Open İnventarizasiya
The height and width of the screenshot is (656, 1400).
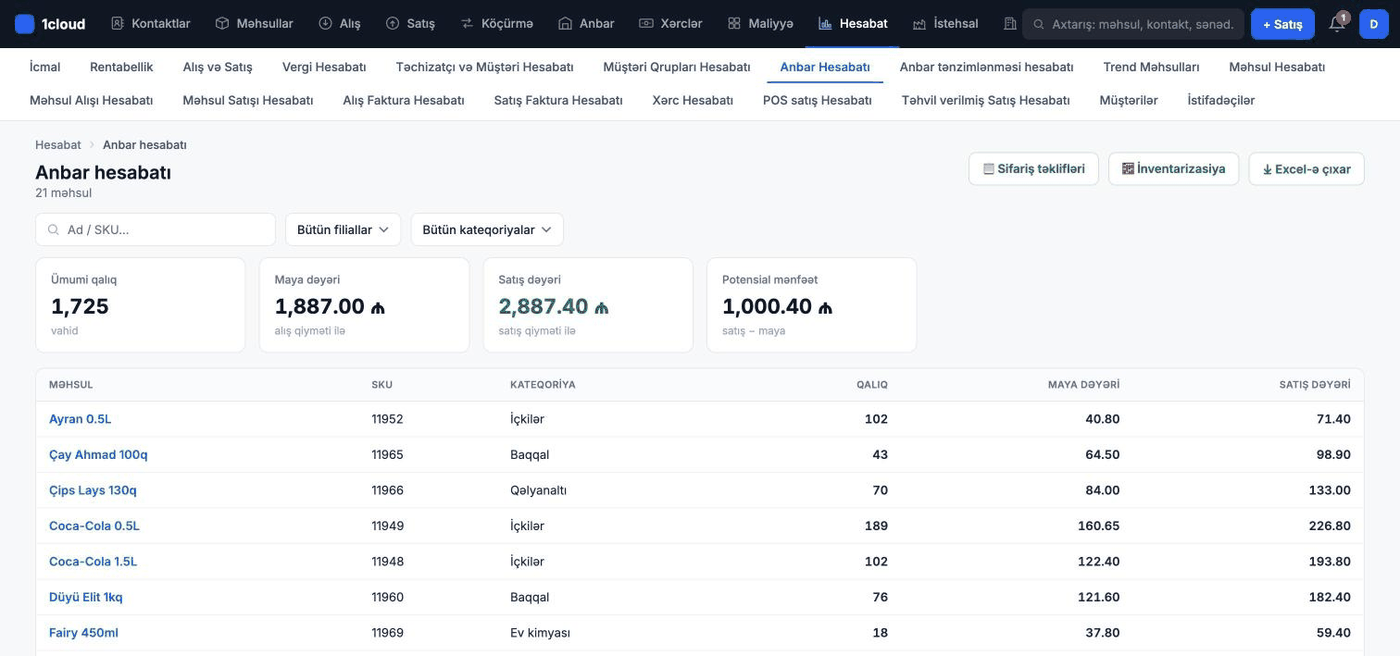pyautogui.click(x=1173, y=169)
